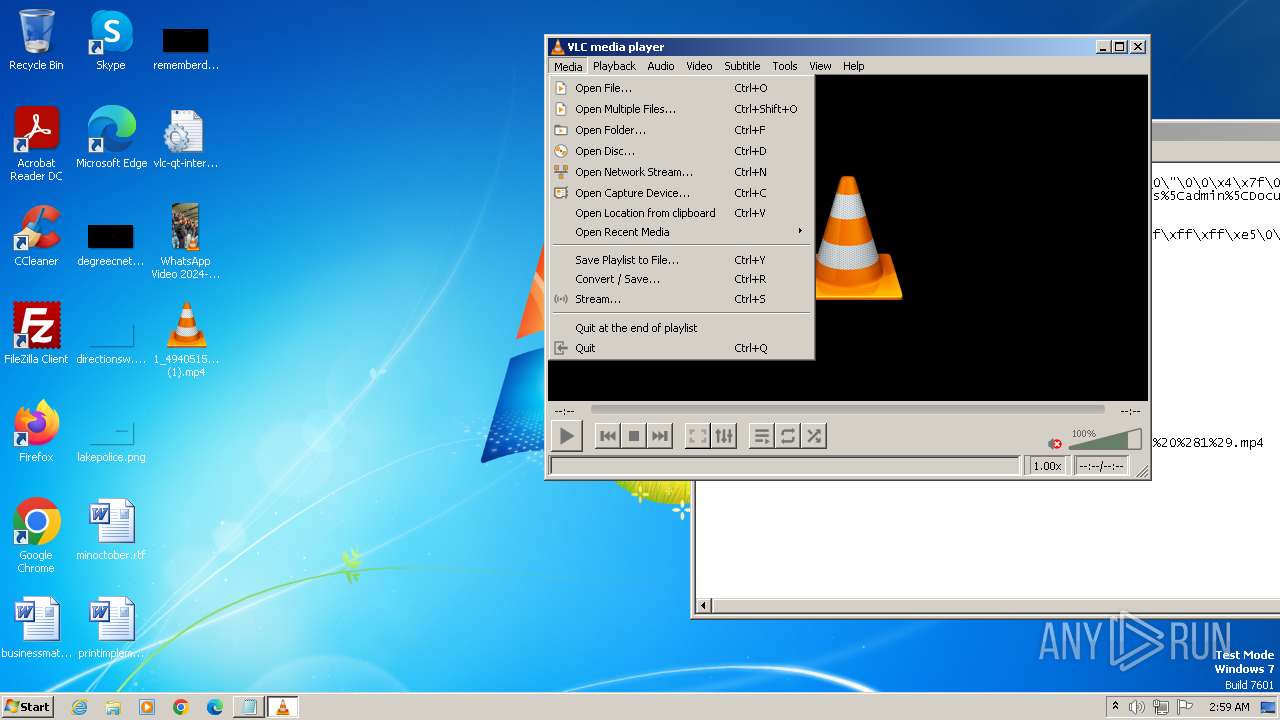1280x720 pixels.
Task: Click the VLC Play button
Action: click(x=566, y=436)
